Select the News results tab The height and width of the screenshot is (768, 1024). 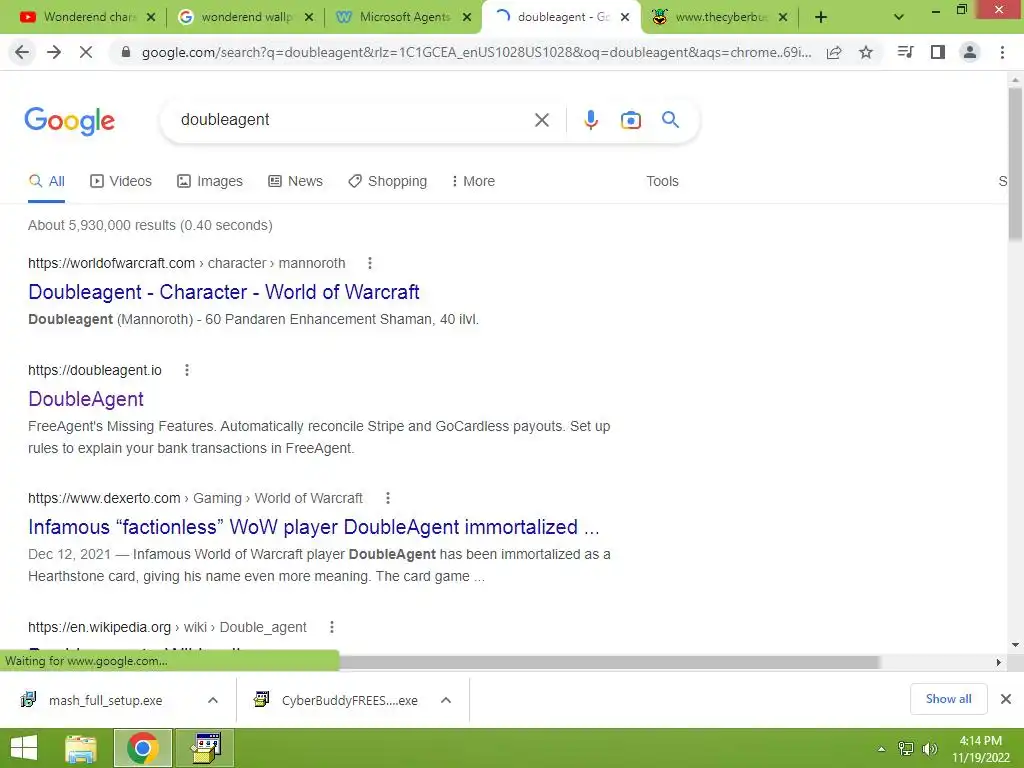tap(295, 181)
